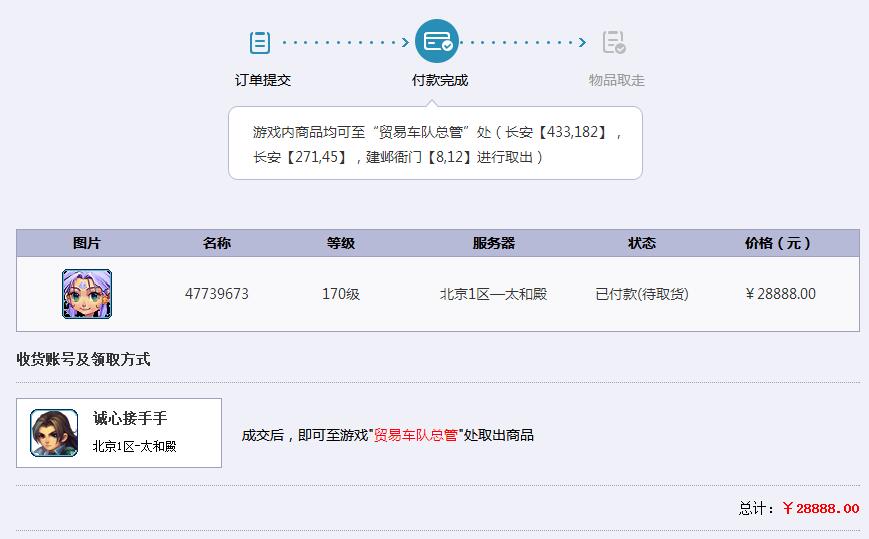Click the status 已付款(待取货)
Image resolution: width=869 pixels, height=539 pixels.
(x=642, y=294)
